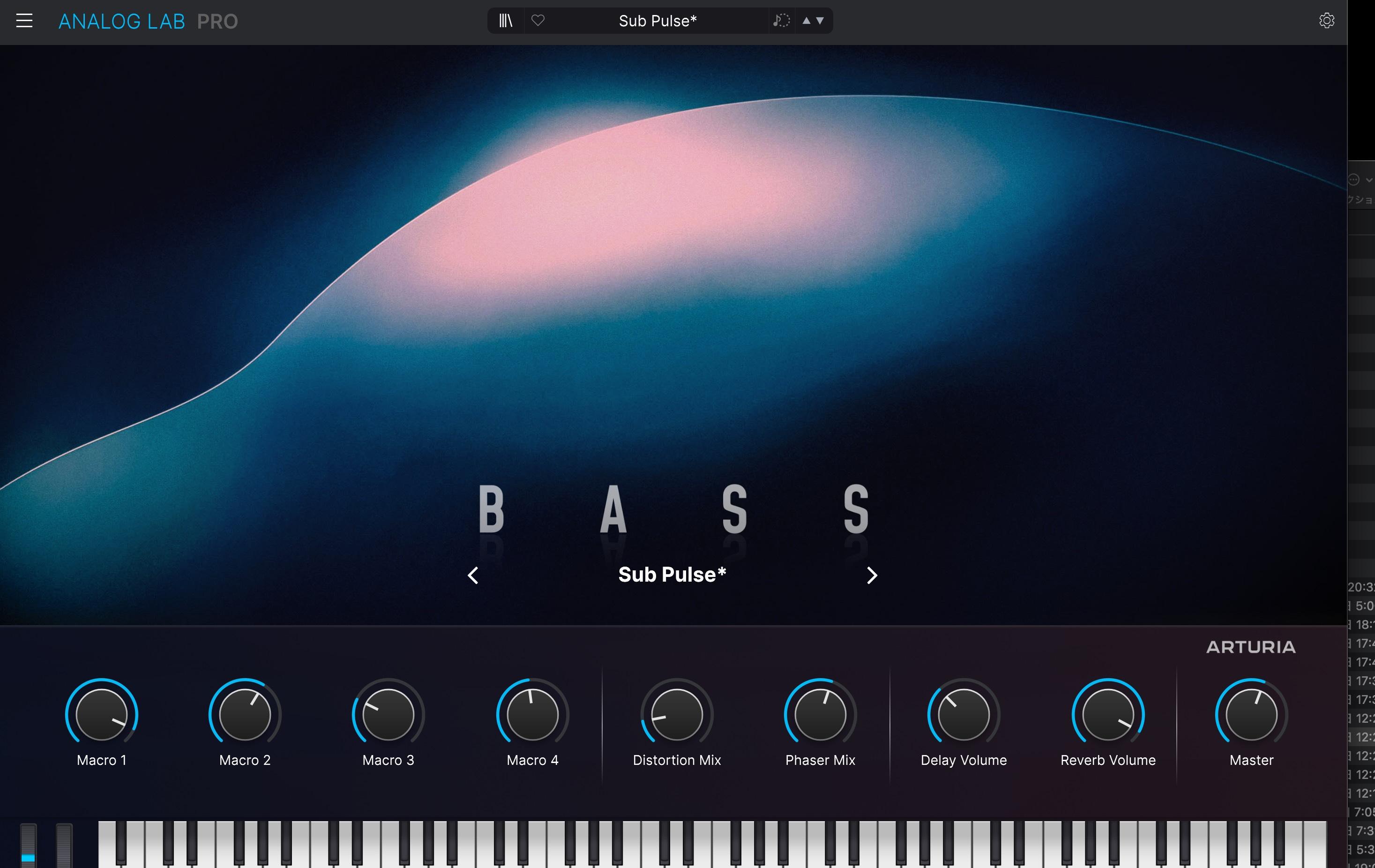
Task: Click the Delay Volume knob
Action: (x=964, y=714)
